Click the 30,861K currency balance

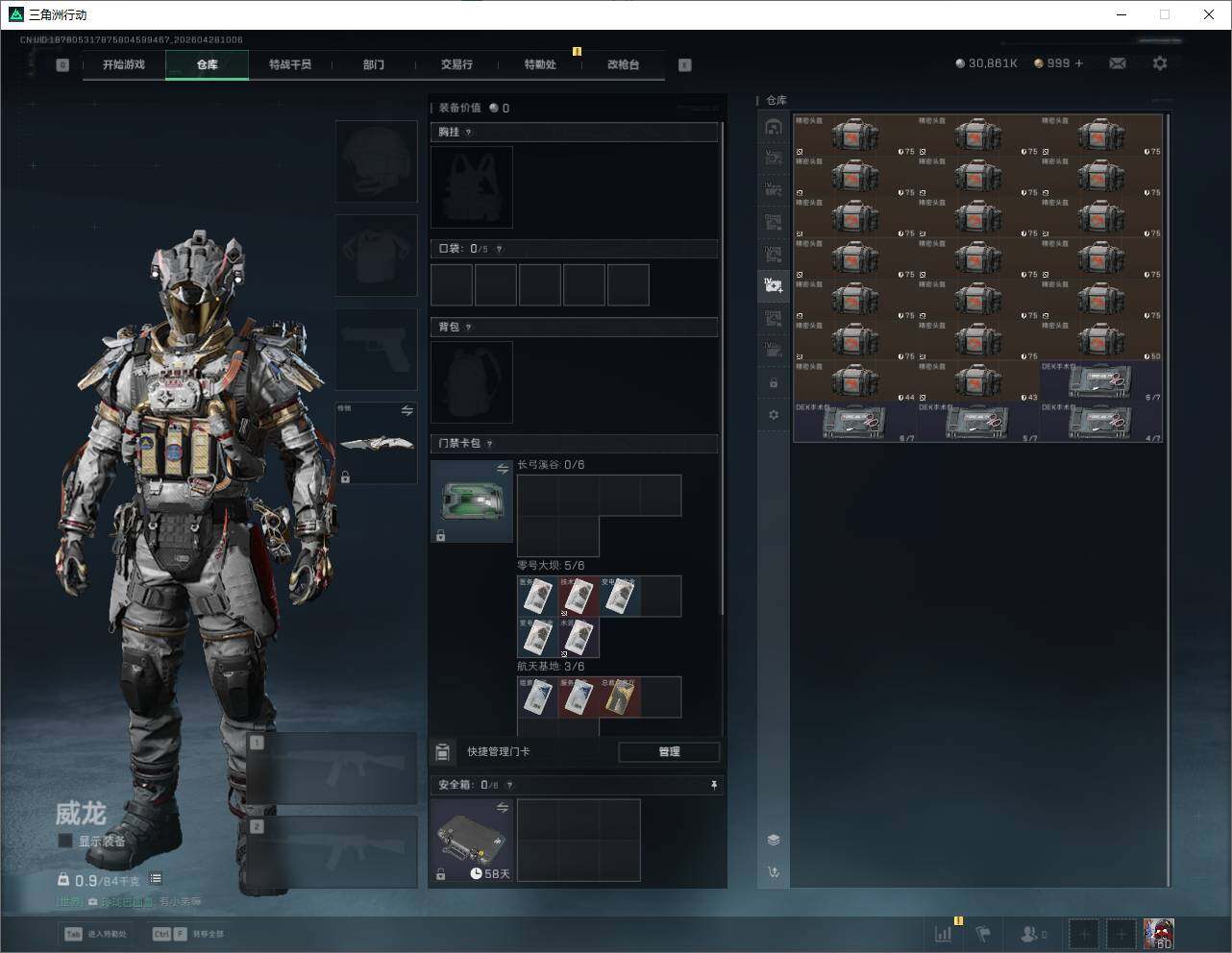pyautogui.click(x=986, y=63)
